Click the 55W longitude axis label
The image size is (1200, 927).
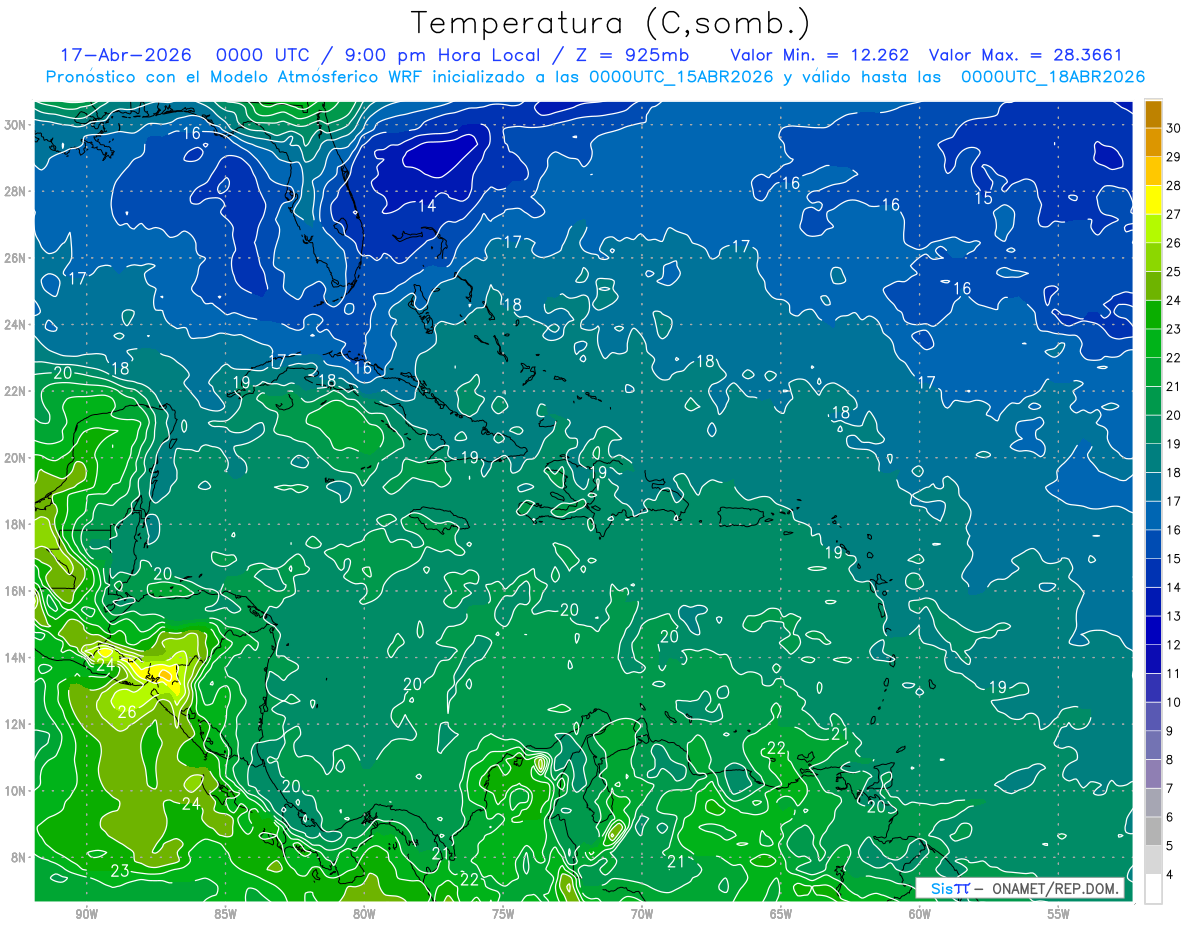coord(1059,914)
